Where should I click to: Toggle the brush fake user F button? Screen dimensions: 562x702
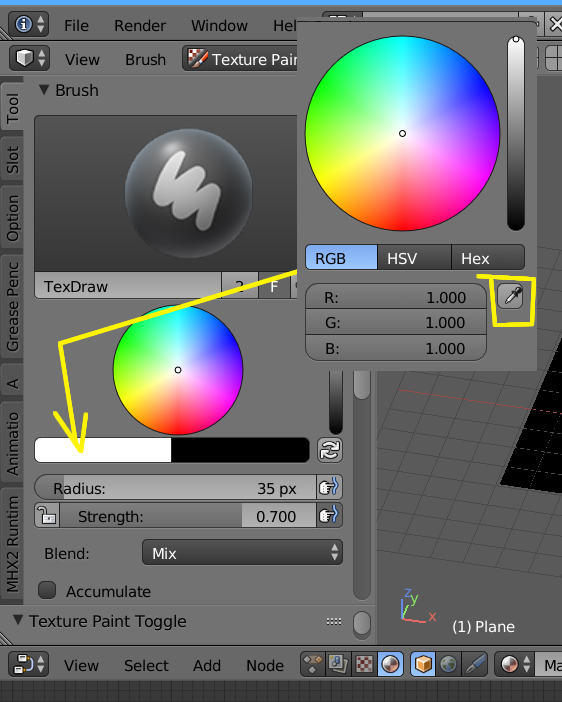[274, 286]
